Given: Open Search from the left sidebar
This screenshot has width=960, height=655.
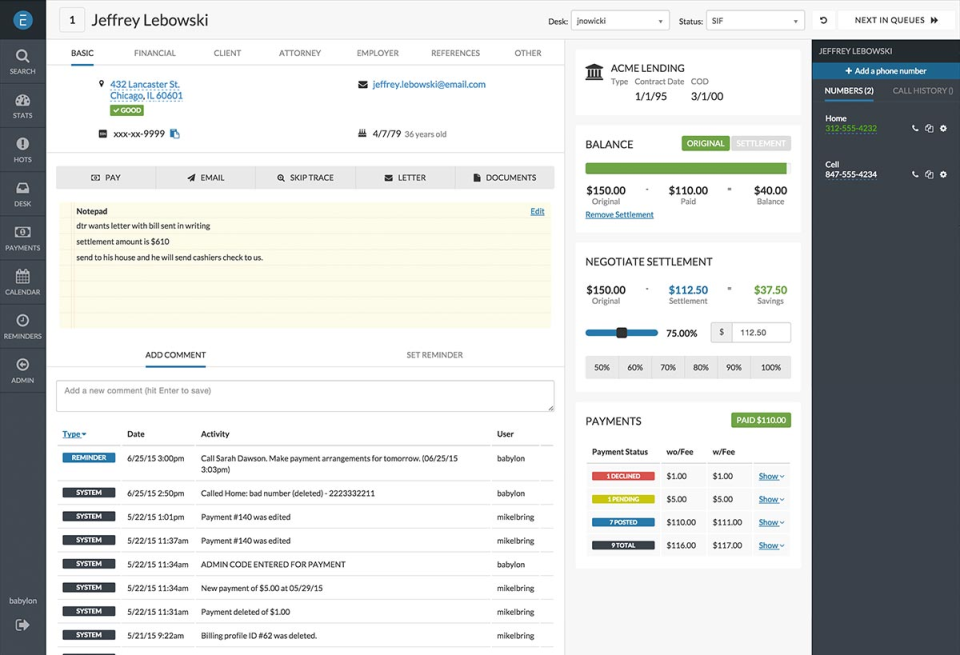Looking at the screenshot, I should pyautogui.click(x=22, y=61).
